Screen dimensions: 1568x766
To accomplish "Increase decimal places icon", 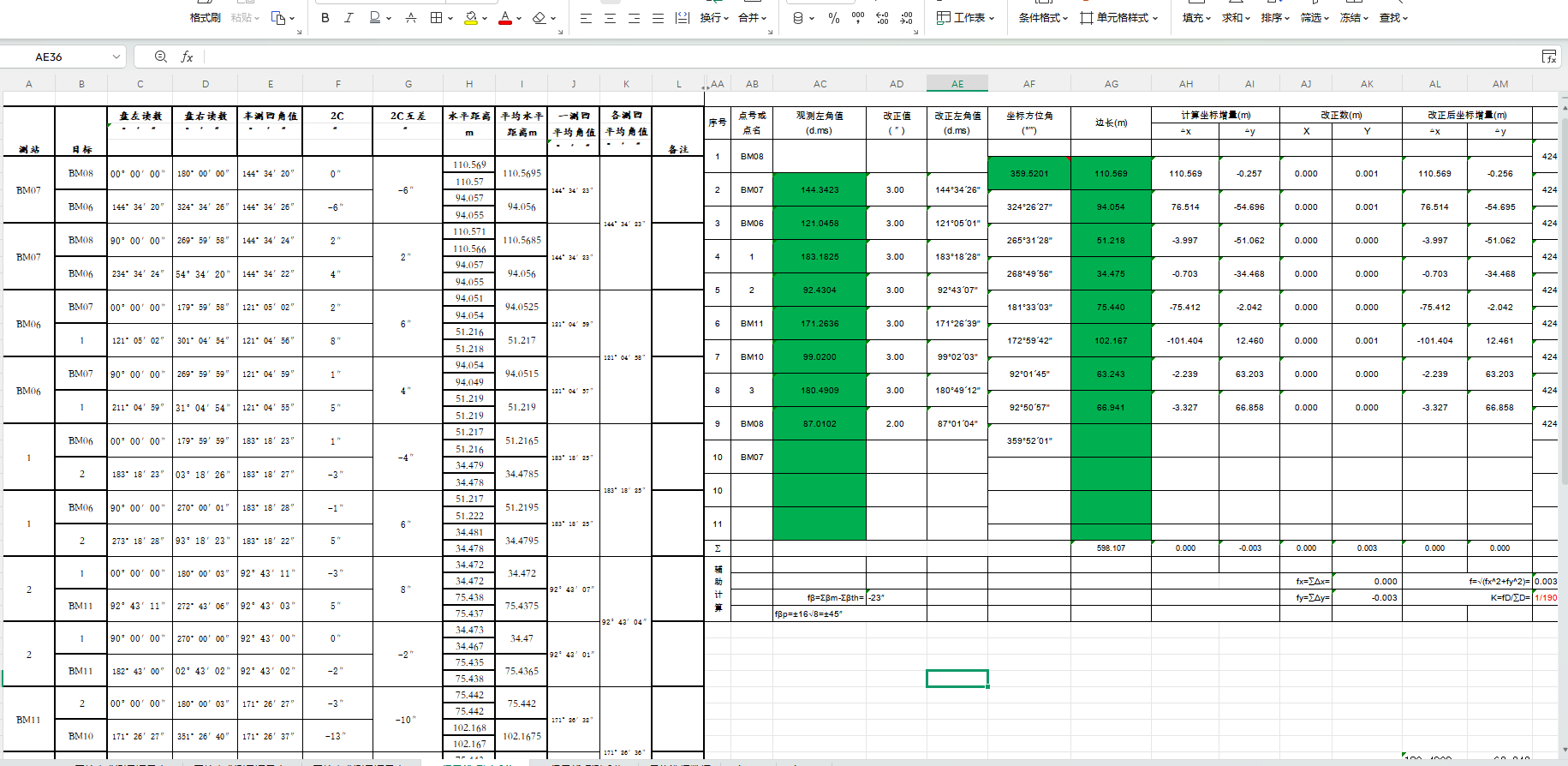I will click(882, 18).
